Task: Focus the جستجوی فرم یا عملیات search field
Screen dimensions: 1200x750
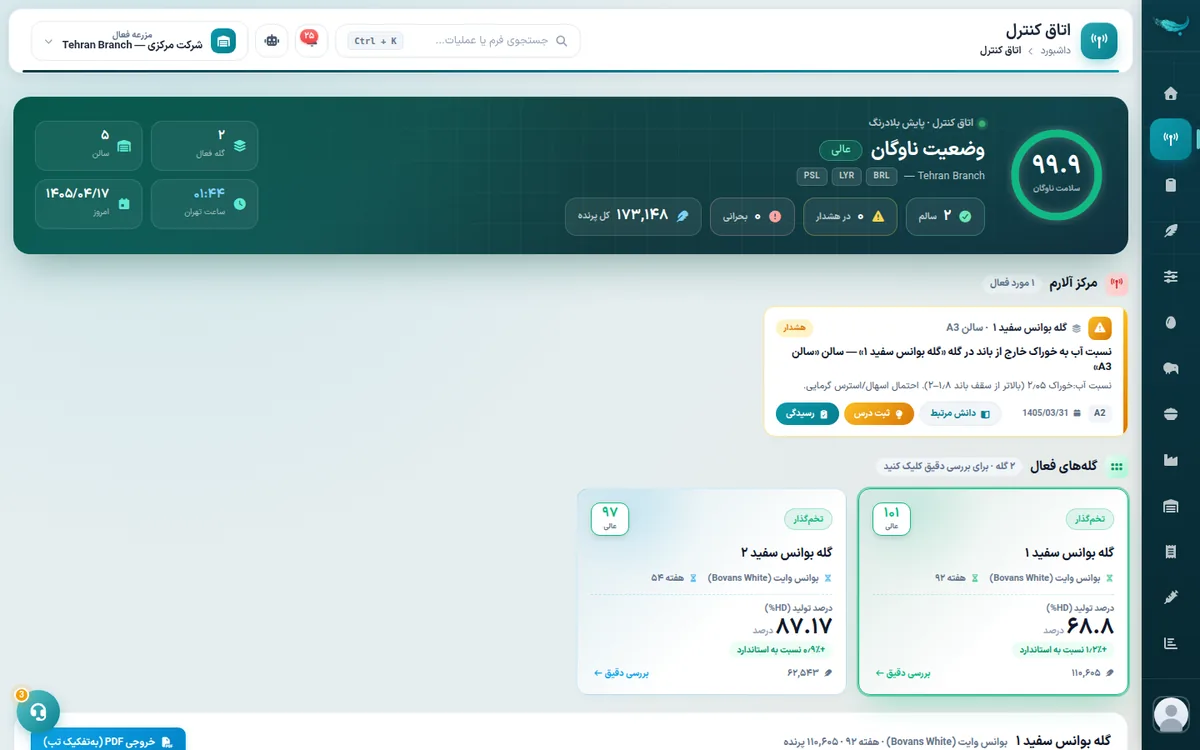Action: tap(457, 41)
